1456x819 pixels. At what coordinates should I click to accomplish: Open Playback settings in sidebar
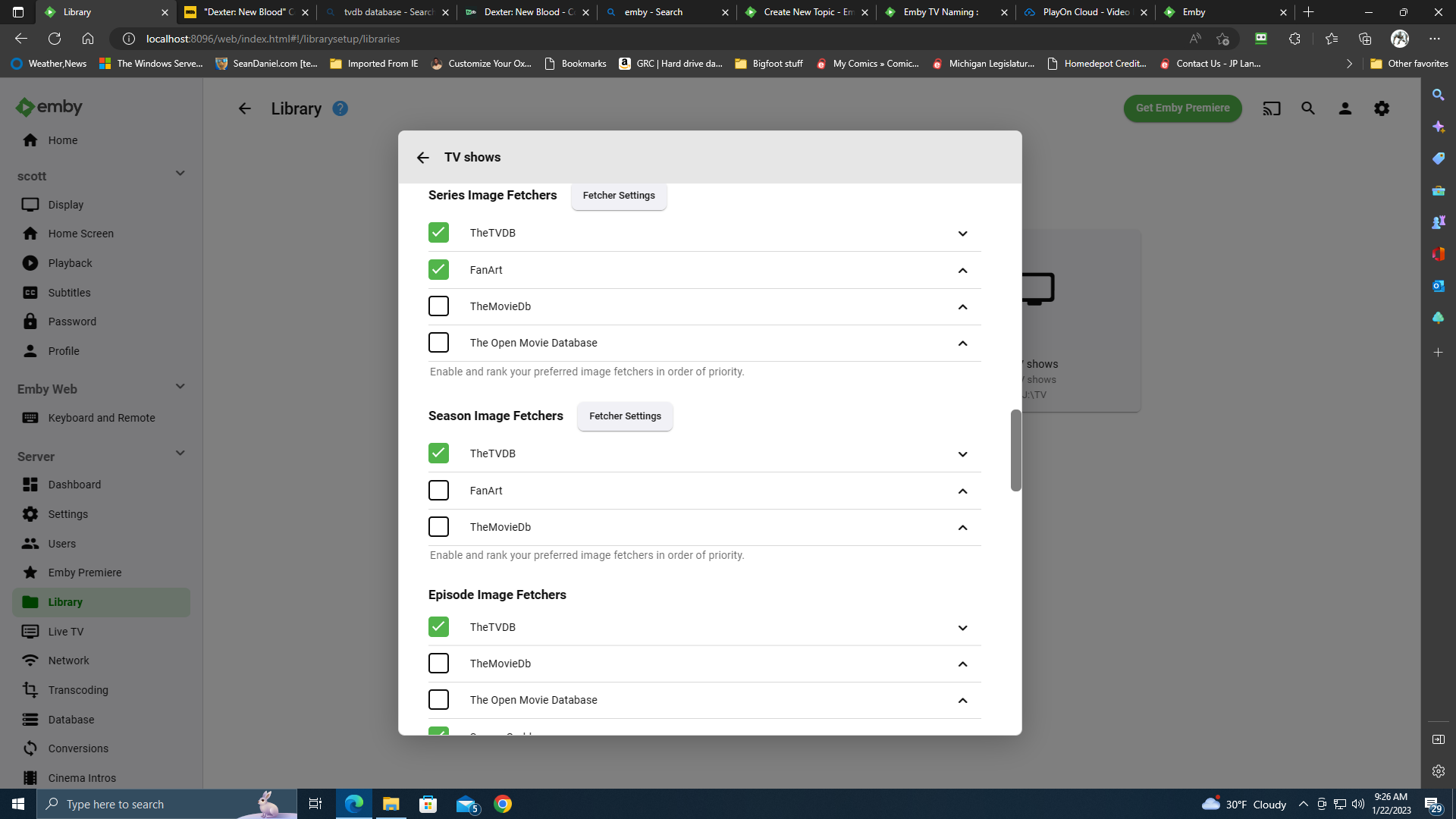point(101,263)
